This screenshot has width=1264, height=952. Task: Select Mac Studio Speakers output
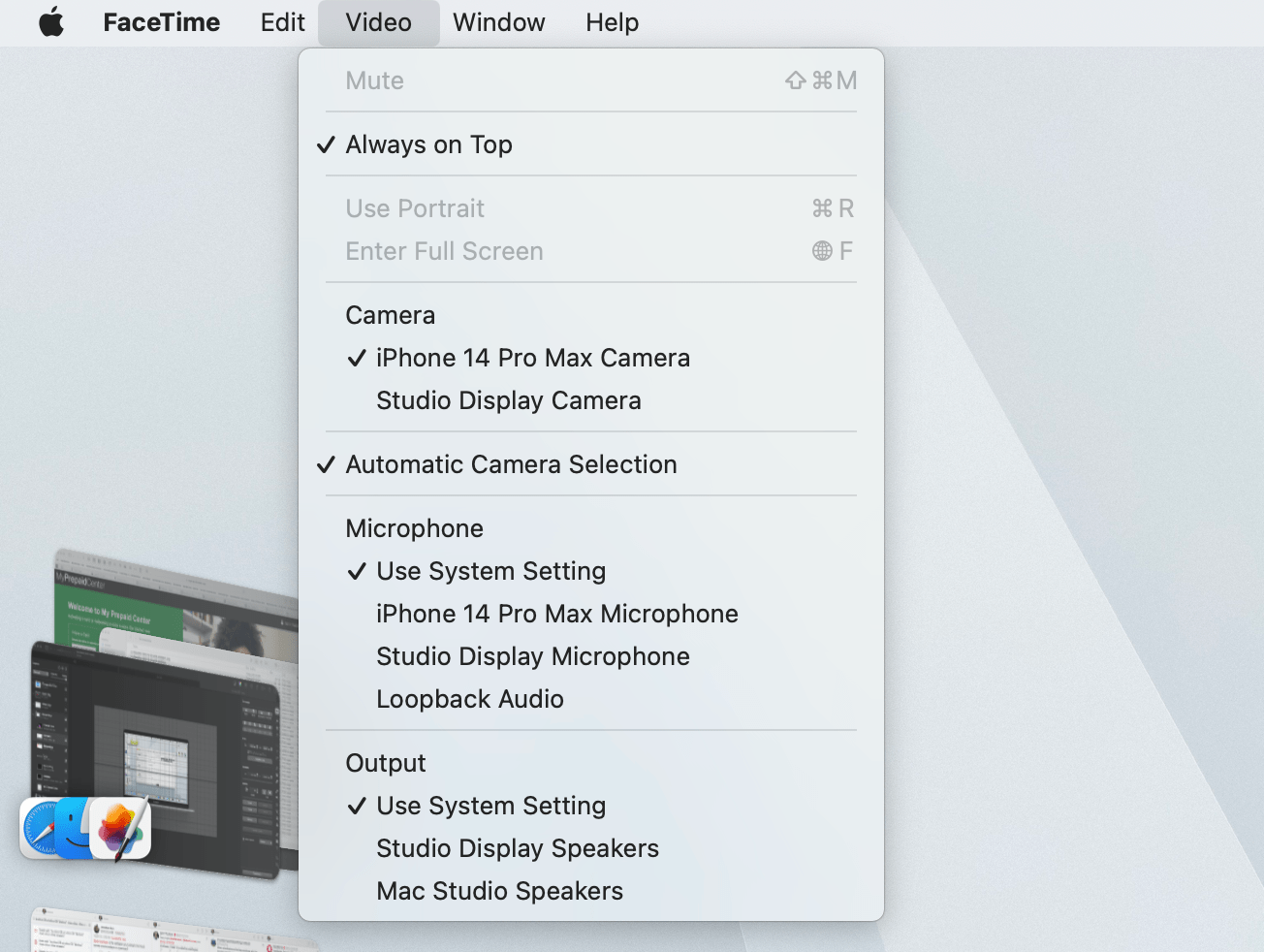coord(591,891)
